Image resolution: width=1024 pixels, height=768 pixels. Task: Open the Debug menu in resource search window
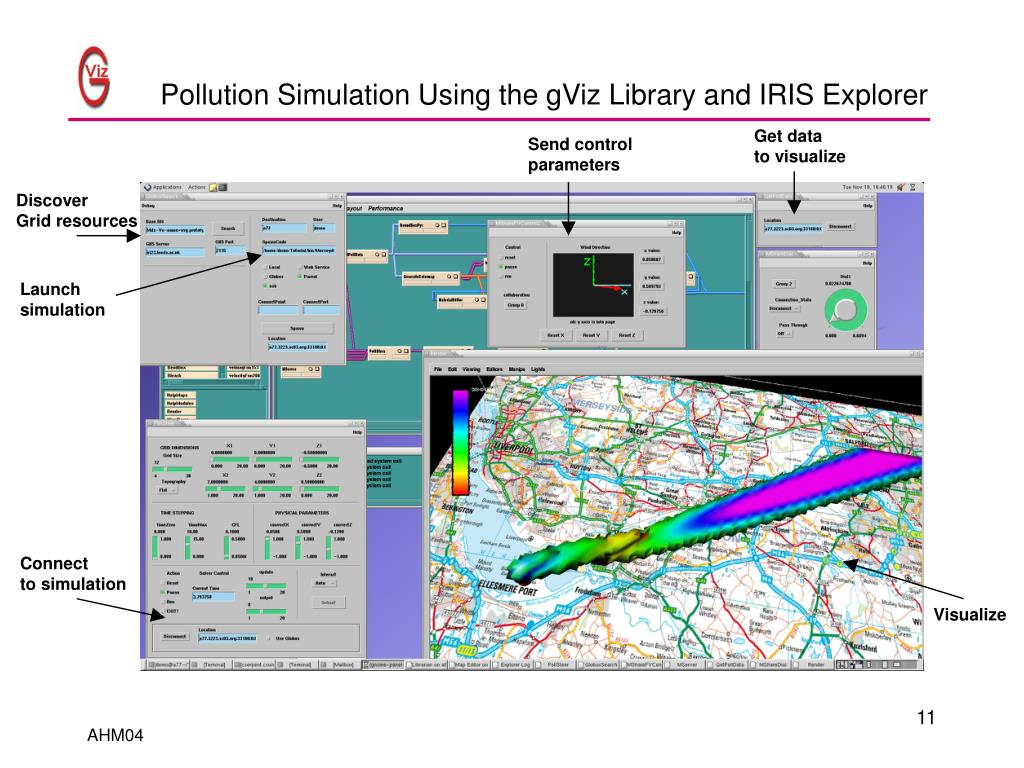149,206
